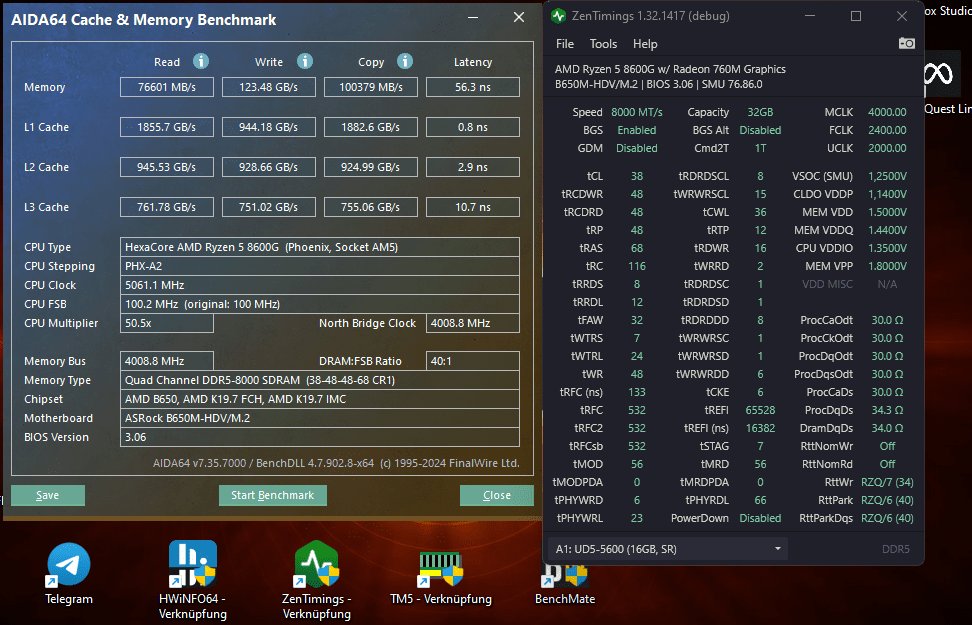
Task: Click the Copy info icon in AIDA64
Action: point(405,61)
